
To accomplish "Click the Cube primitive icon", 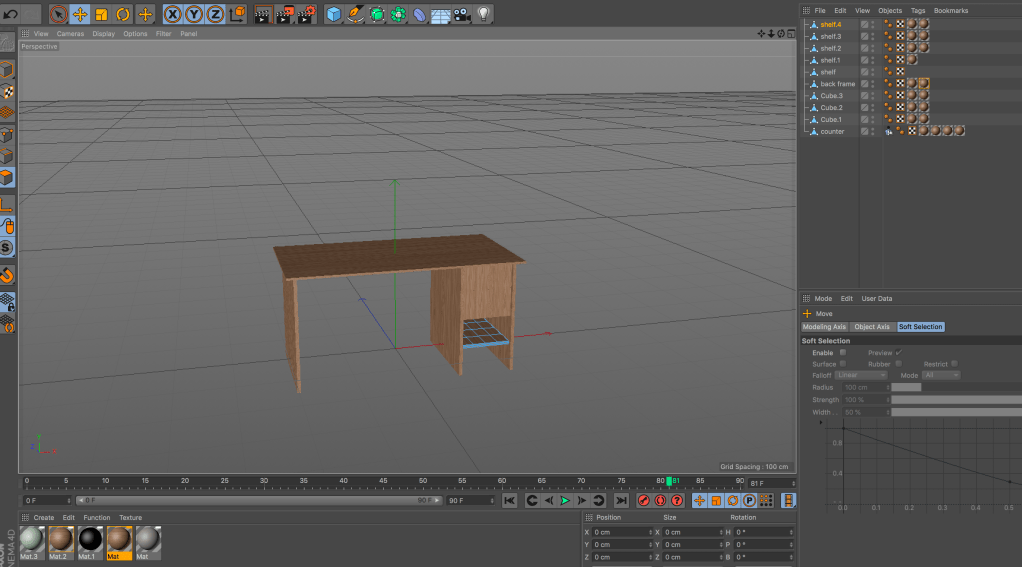I will coord(333,14).
